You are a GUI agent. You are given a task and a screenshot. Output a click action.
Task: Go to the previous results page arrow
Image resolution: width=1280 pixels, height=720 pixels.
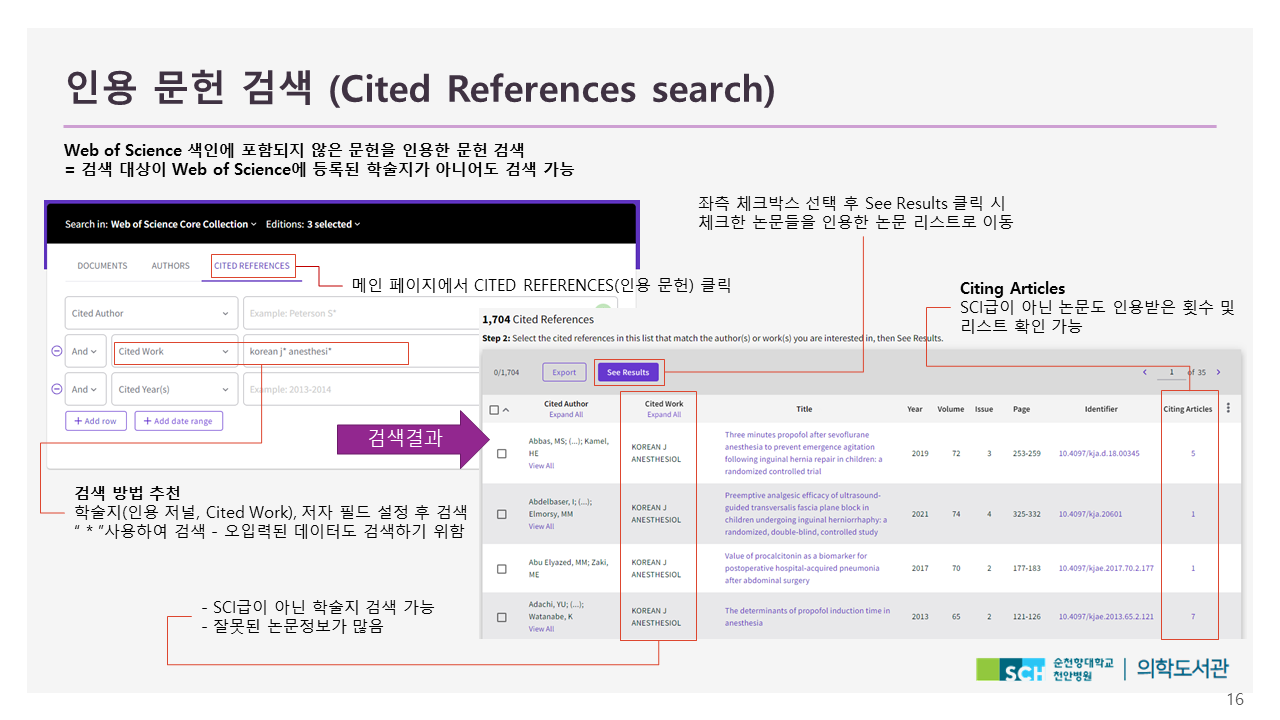click(x=1145, y=372)
